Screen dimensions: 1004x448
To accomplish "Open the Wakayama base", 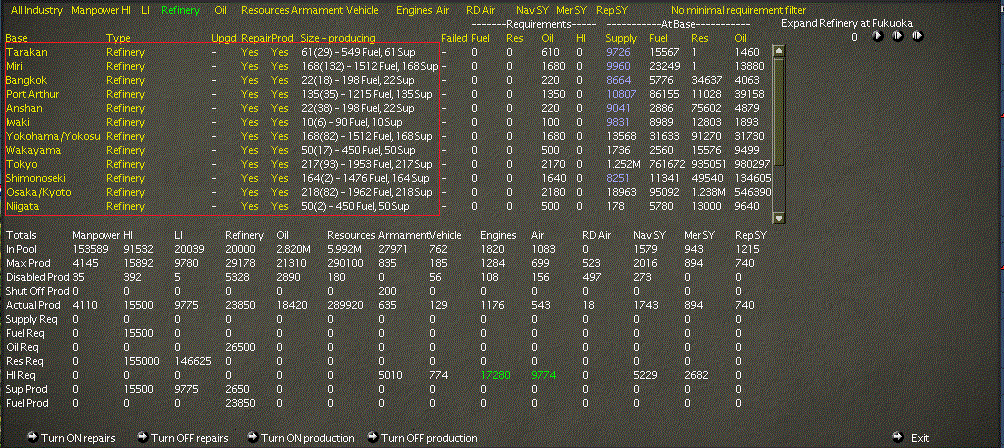I will [33, 150].
